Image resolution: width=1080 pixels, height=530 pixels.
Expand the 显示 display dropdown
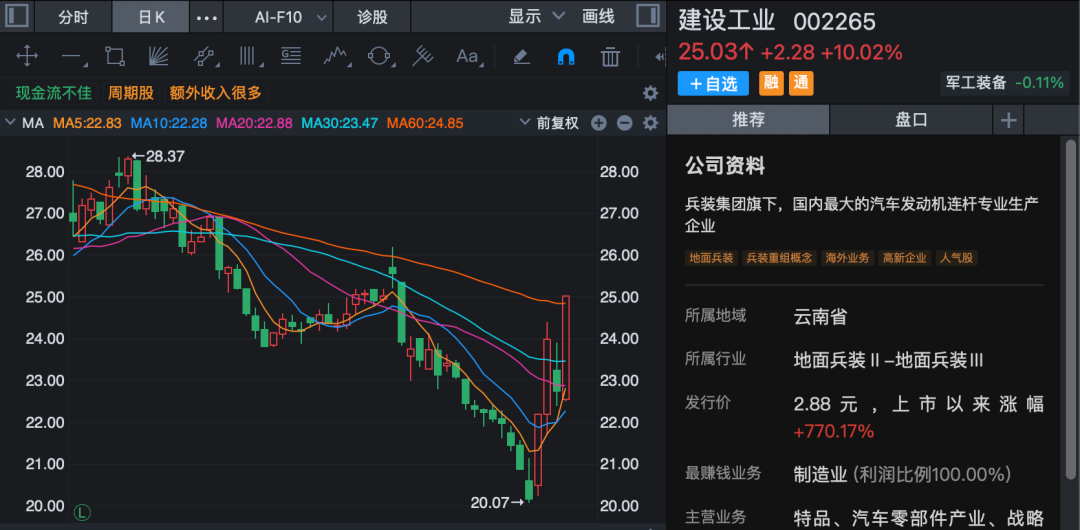pos(536,16)
